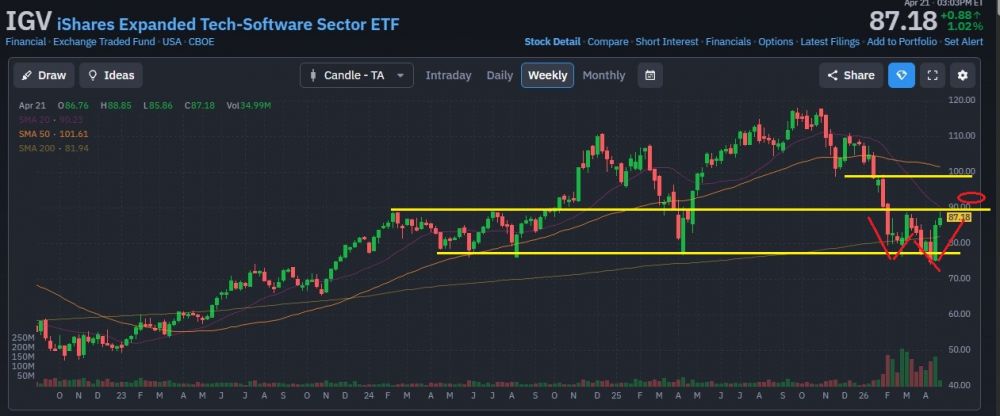Open the Financials link
This screenshot has height=416, width=1000.
pos(728,41)
